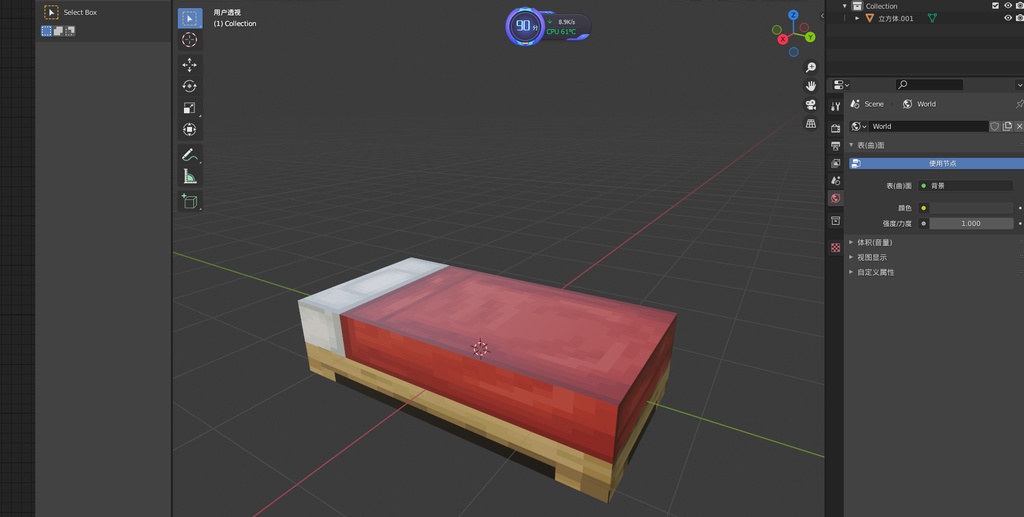This screenshot has width=1024, height=517.
Task: Hide 立方体.001 in viewport via eye icon
Action: coord(1008,18)
